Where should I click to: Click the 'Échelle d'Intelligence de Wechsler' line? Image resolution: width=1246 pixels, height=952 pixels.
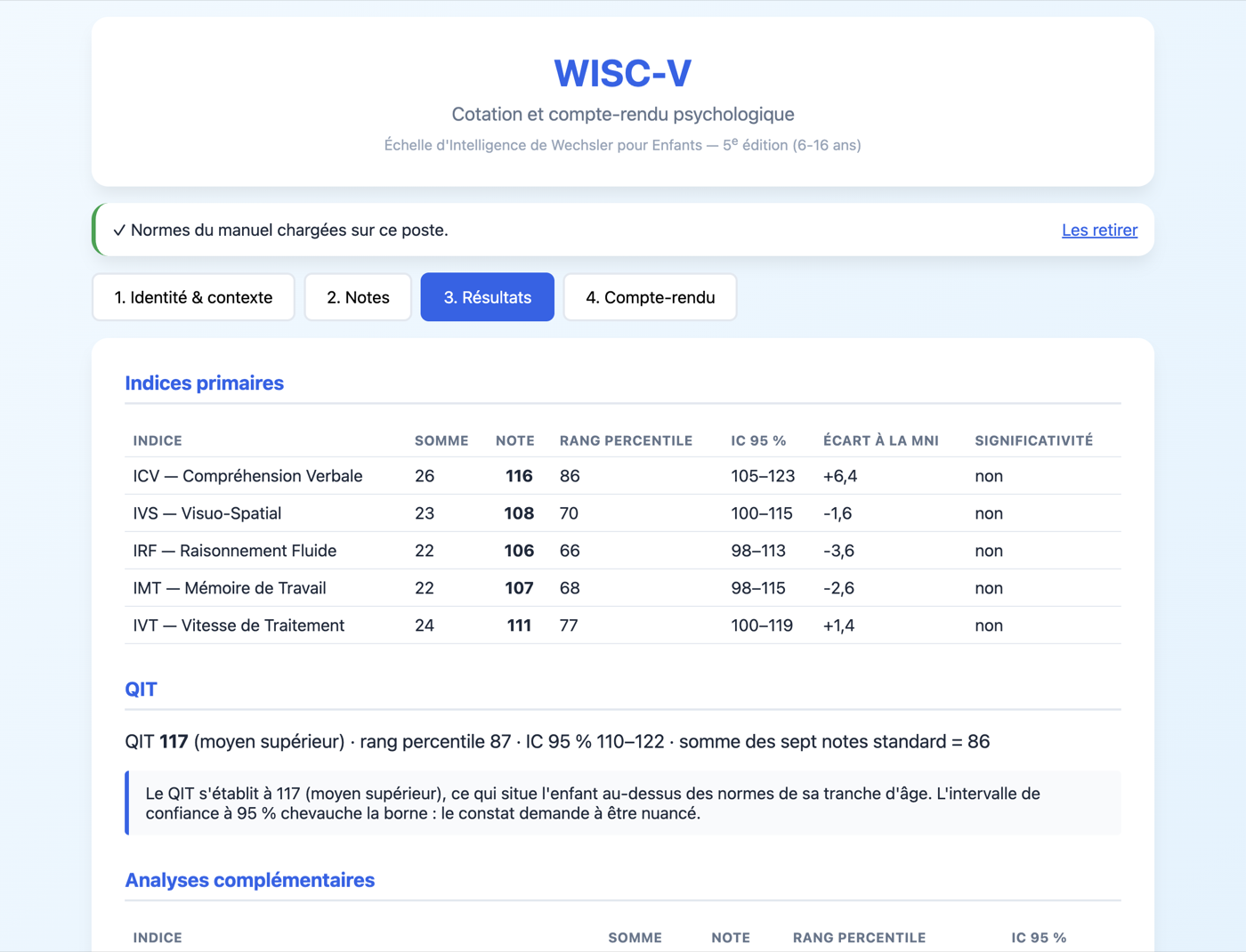tap(623, 144)
